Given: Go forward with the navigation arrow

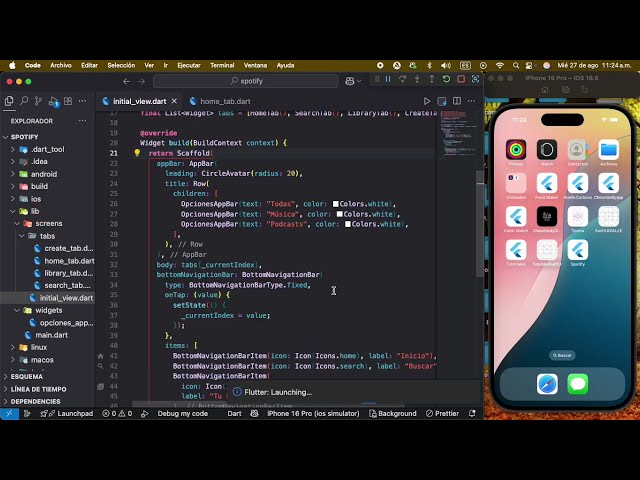Looking at the screenshot, I should click(141, 81).
